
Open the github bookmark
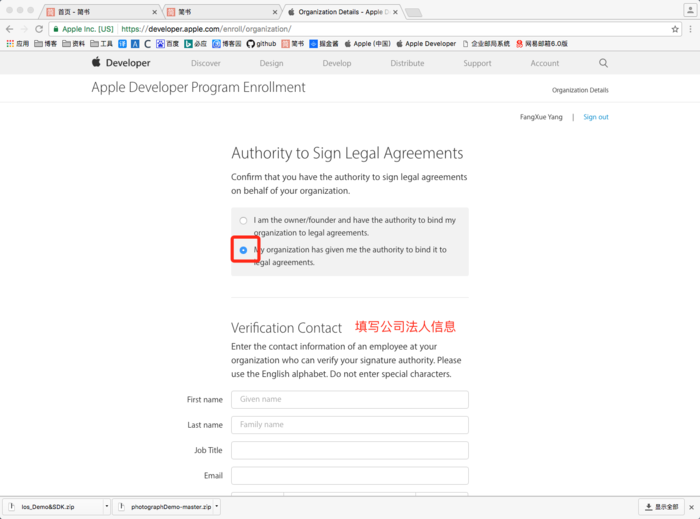point(261,44)
